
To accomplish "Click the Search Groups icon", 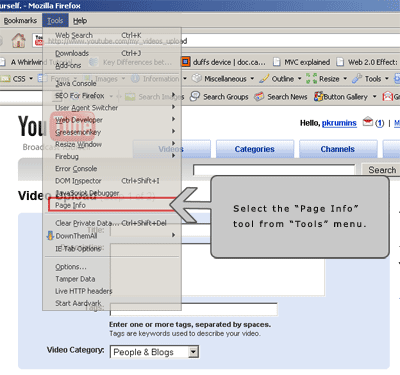I will tap(195, 97).
